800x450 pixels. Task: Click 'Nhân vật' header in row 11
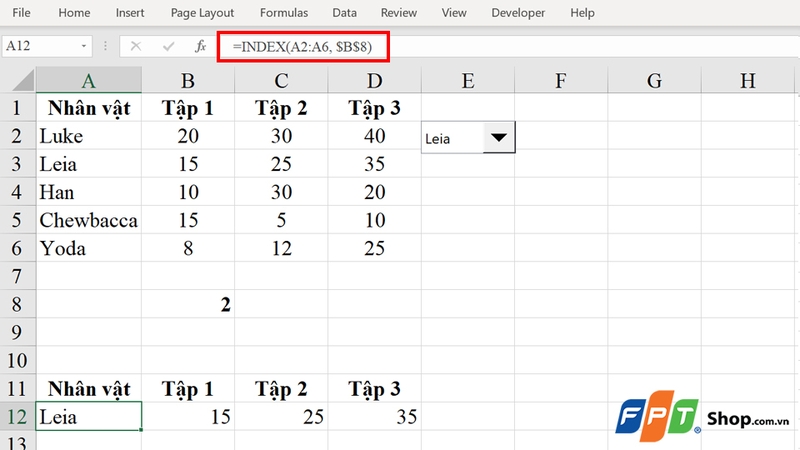point(89,388)
